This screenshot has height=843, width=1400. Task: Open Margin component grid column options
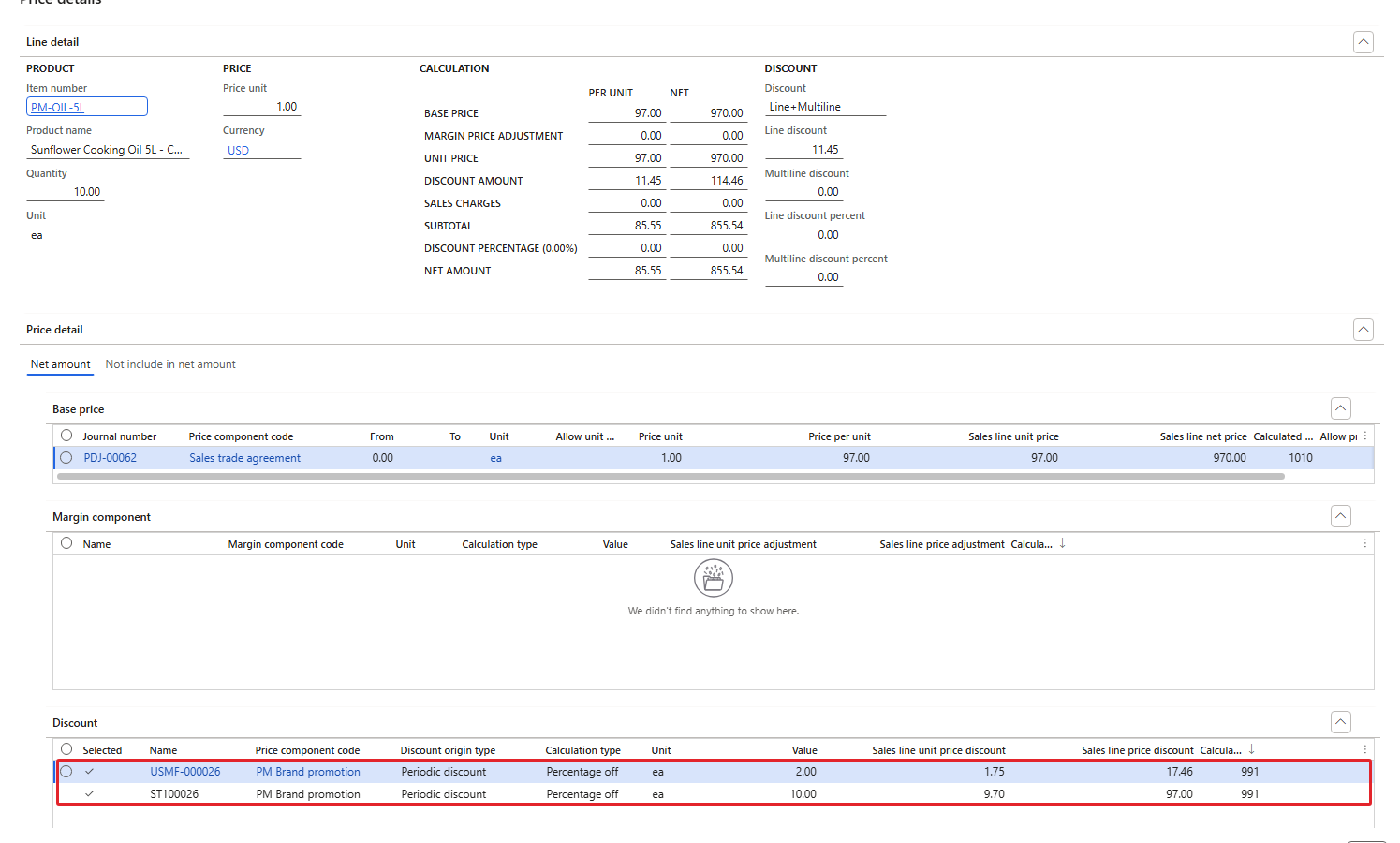pyautogui.click(x=1365, y=543)
